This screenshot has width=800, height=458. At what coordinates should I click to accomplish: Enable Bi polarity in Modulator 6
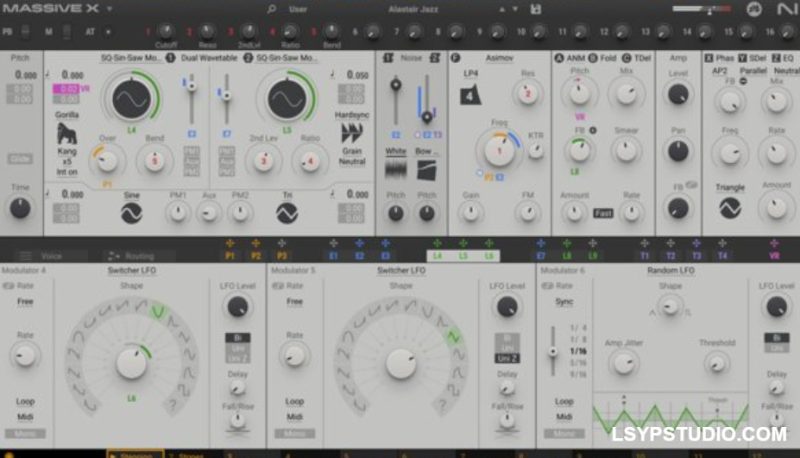coord(777,338)
